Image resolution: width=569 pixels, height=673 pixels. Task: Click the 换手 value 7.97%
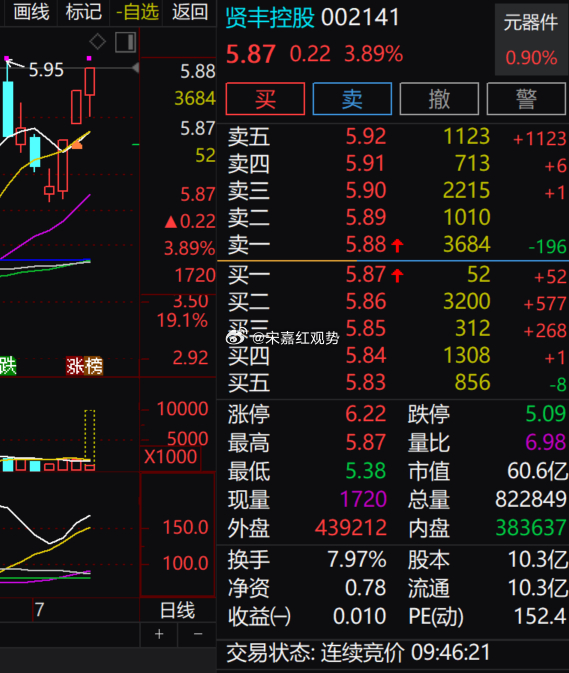point(357,560)
